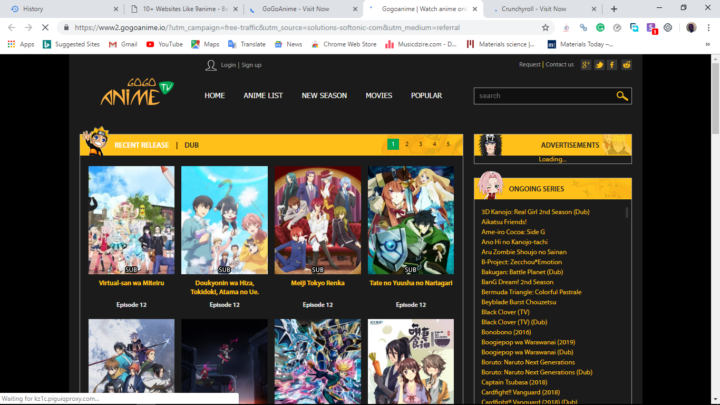Switch to the Crunchyroll - Visit Now tab
This screenshot has width=720, height=405.
[542, 9]
